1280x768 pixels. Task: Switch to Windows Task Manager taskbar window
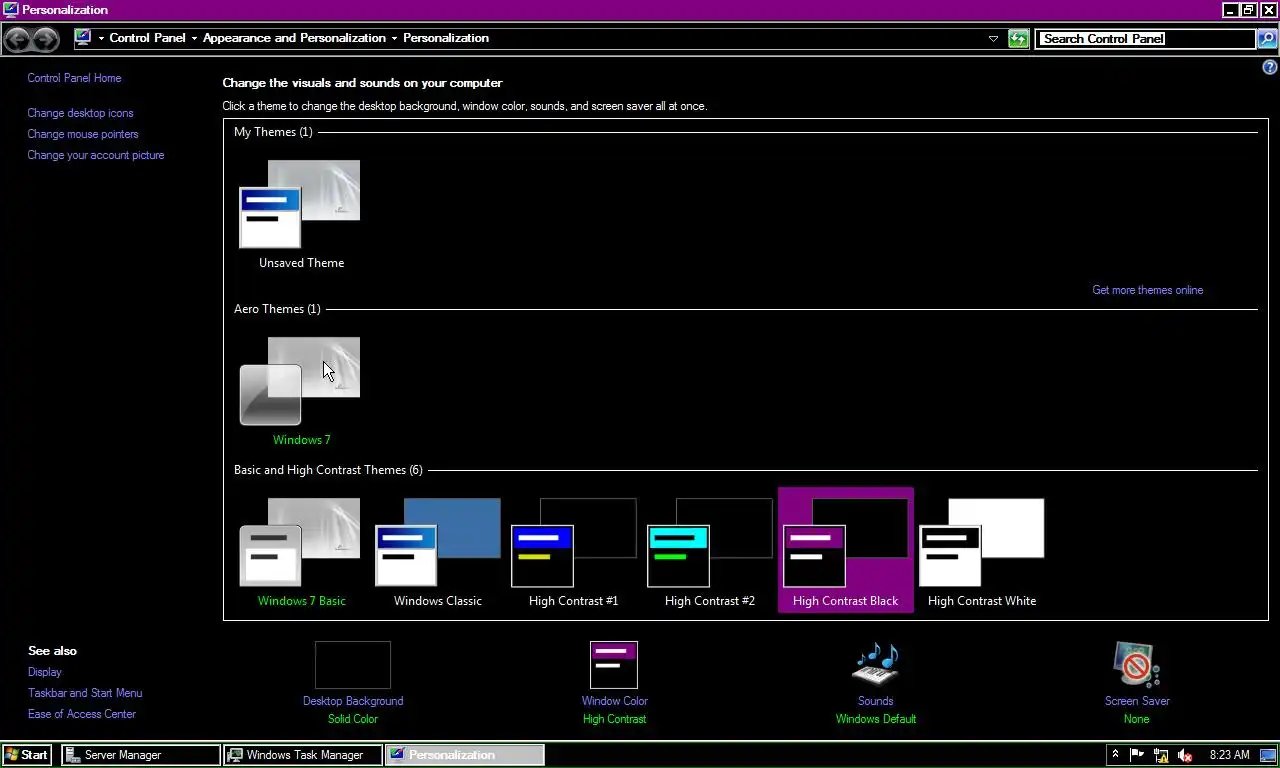[303, 755]
